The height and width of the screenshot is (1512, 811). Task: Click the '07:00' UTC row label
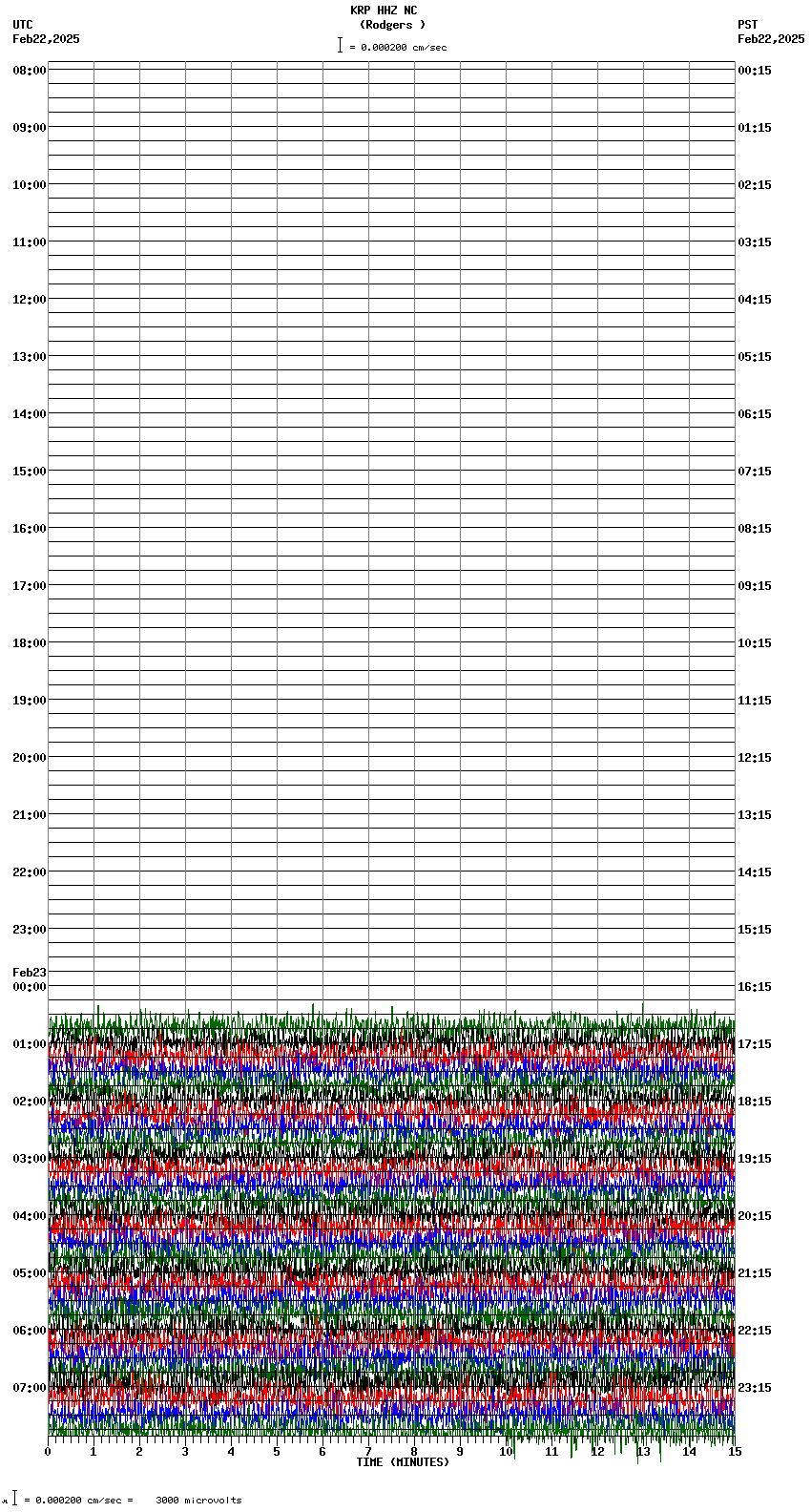(30, 1388)
